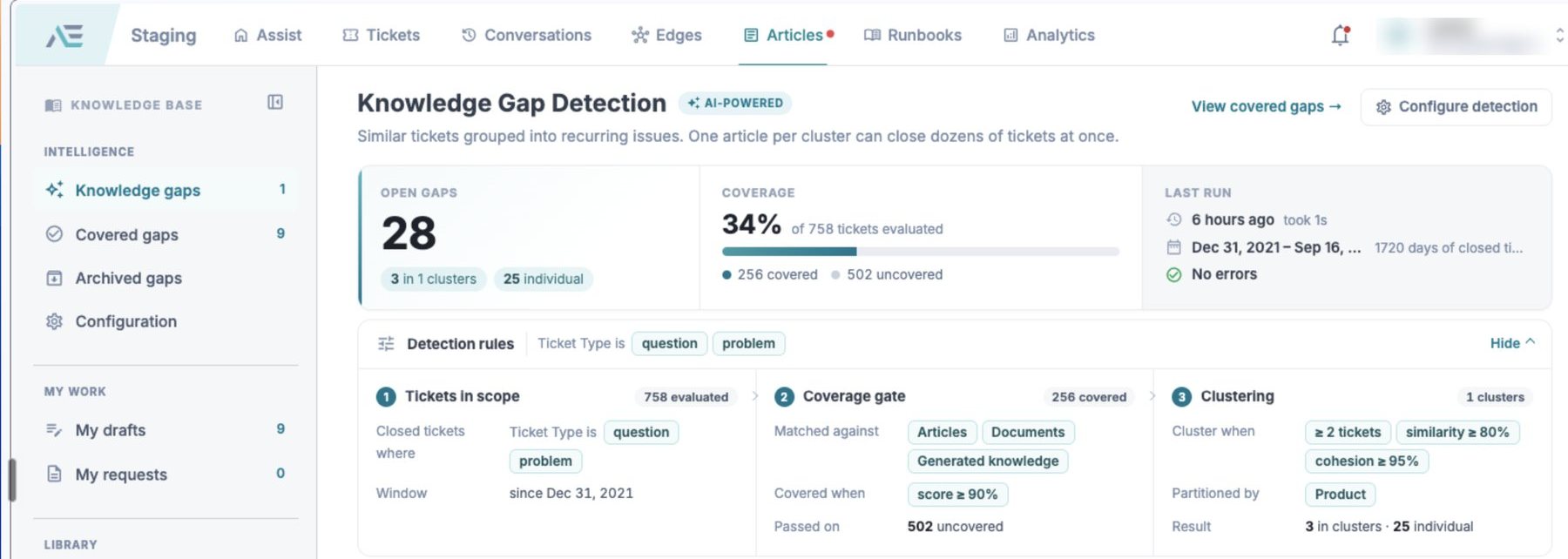This screenshot has height=559, width=1568.
Task: Select Knowledge gaps in the sidebar
Action: 166,190
